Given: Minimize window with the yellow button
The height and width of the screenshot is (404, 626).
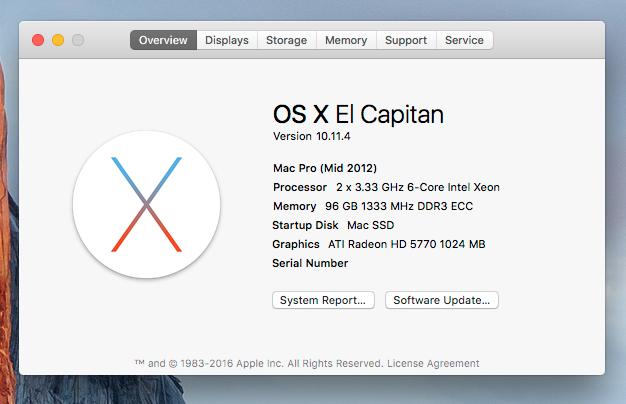Looking at the screenshot, I should pos(58,40).
